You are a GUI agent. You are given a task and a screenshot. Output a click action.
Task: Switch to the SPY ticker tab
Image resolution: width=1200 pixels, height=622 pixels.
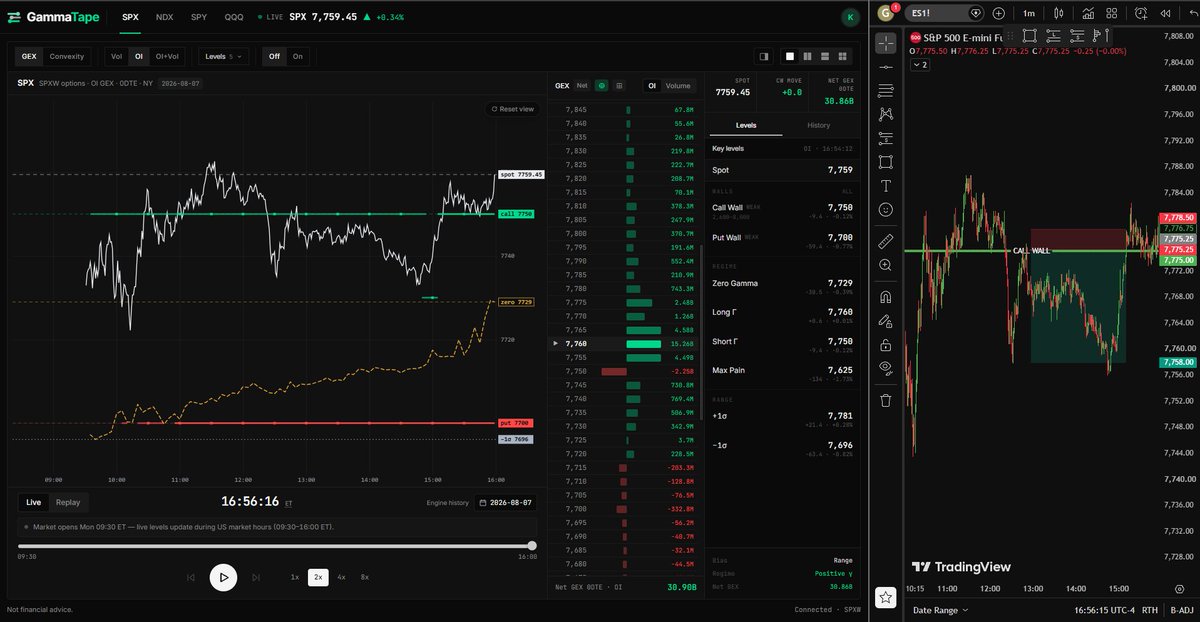point(199,17)
